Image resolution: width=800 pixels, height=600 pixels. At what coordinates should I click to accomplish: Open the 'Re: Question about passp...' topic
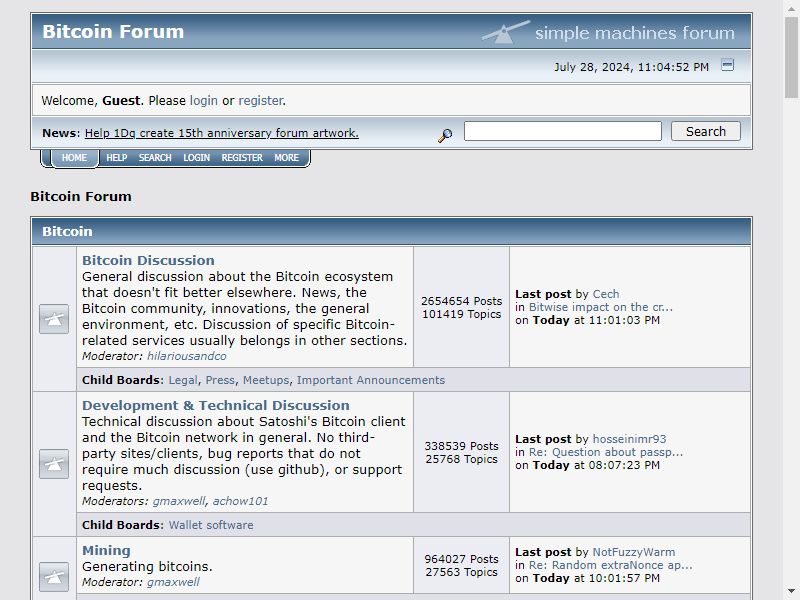pyautogui.click(x=606, y=452)
